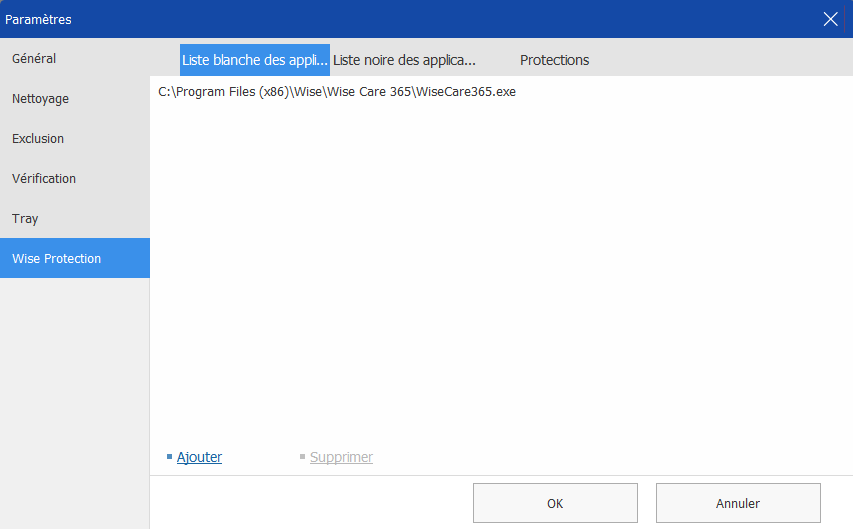The image size is (853, 529).
Task: Select Wise Protection in the sidebar
Action: (75, 258)
